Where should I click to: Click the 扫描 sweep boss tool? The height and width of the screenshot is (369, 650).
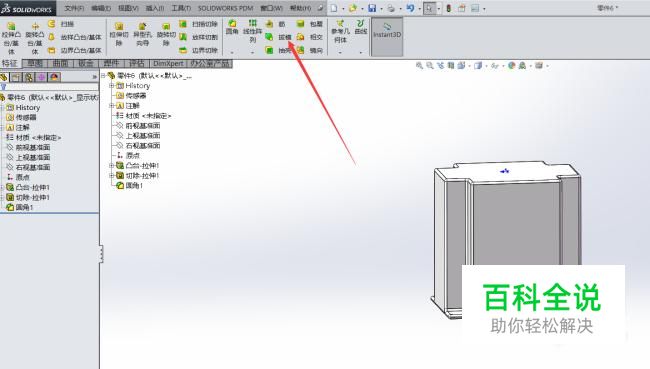pyautogui.click(x=61, y=24)
